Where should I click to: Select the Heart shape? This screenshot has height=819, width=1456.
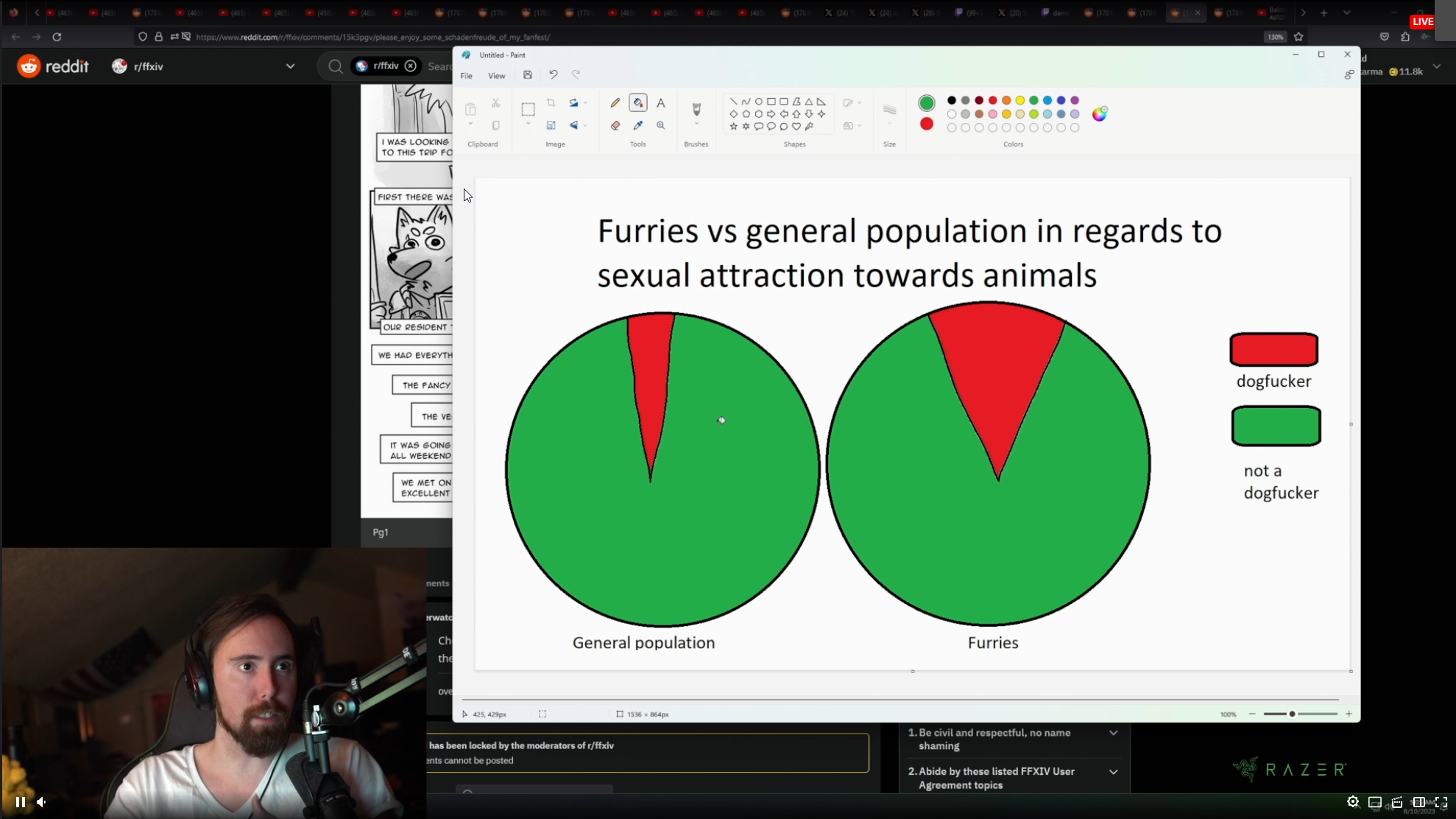pos(796,127)
